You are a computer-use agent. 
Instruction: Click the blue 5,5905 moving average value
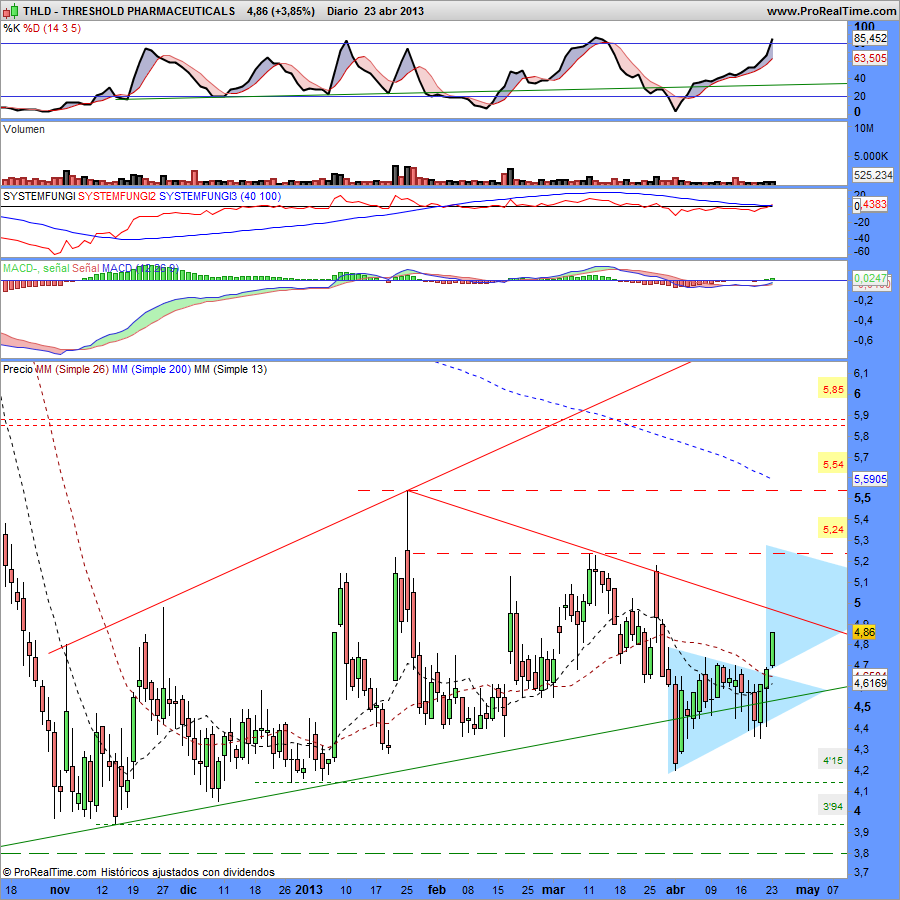(870, 479)
